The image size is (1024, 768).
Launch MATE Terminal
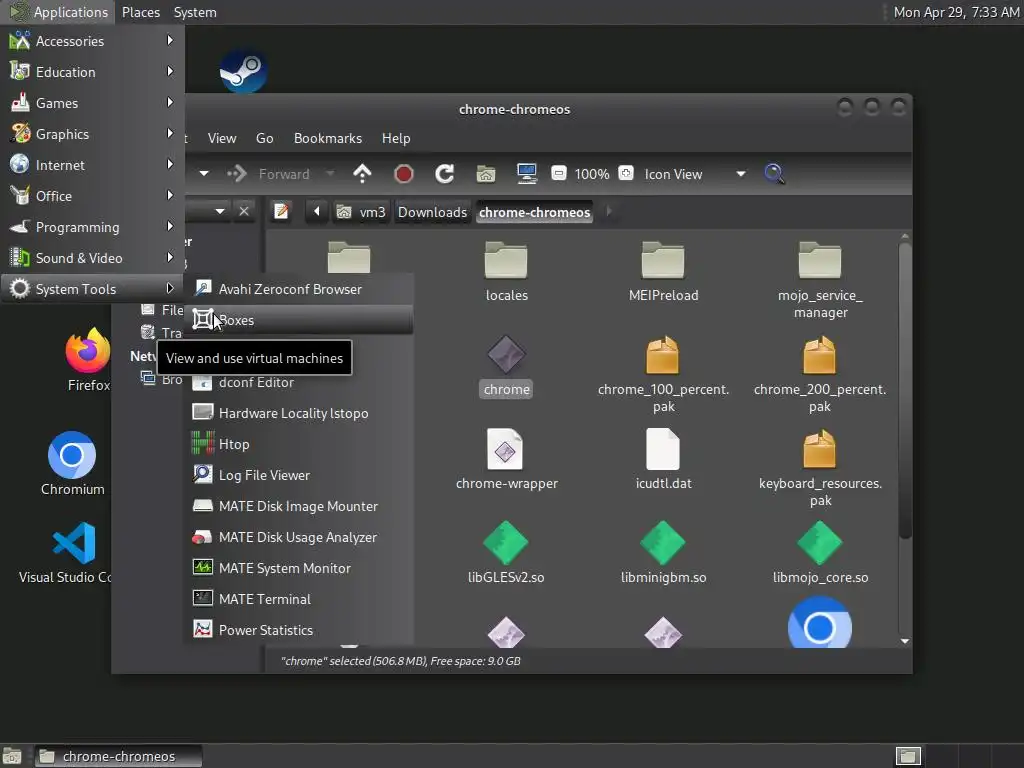click(x=300, y=600)
